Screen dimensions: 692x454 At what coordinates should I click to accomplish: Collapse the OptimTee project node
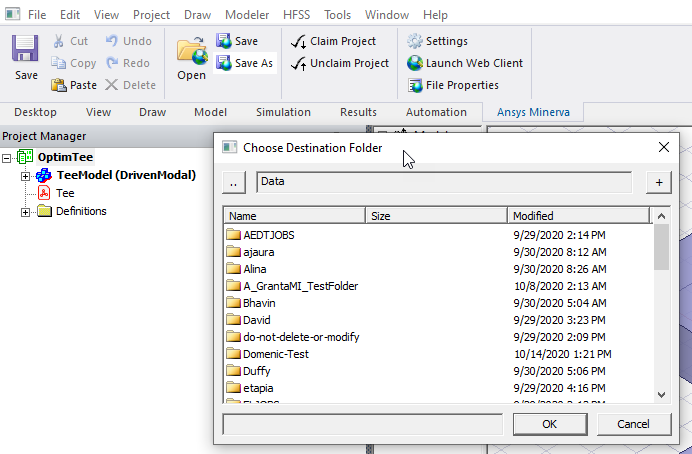(9, 158)
